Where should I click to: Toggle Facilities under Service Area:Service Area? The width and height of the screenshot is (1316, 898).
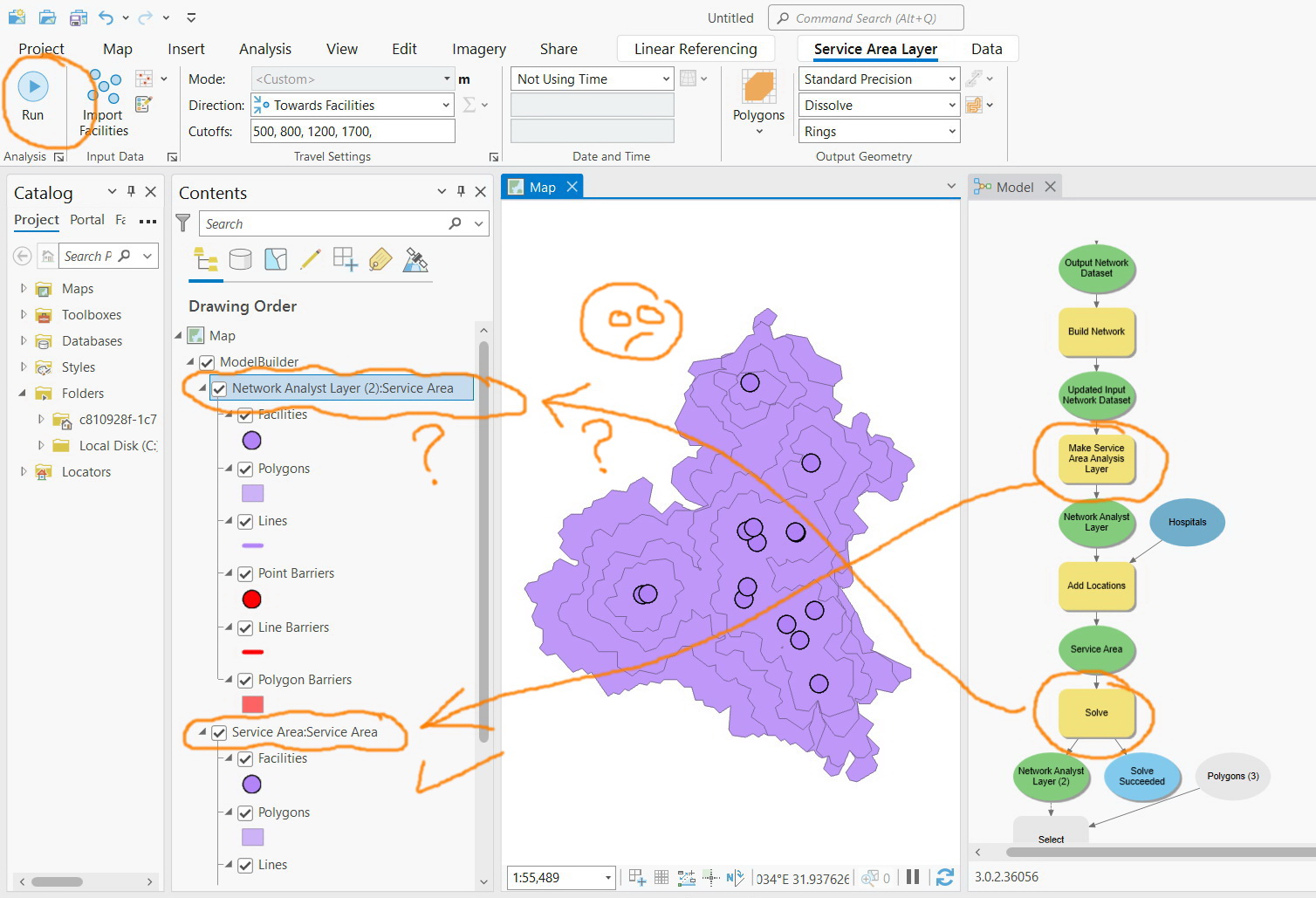245,758
